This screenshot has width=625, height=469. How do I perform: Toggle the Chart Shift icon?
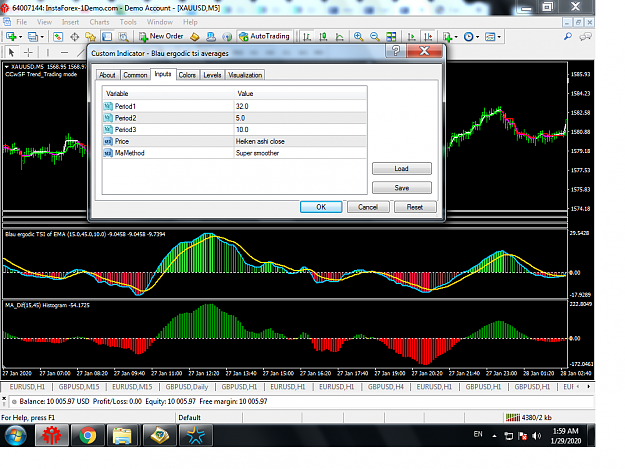[428, 37]
